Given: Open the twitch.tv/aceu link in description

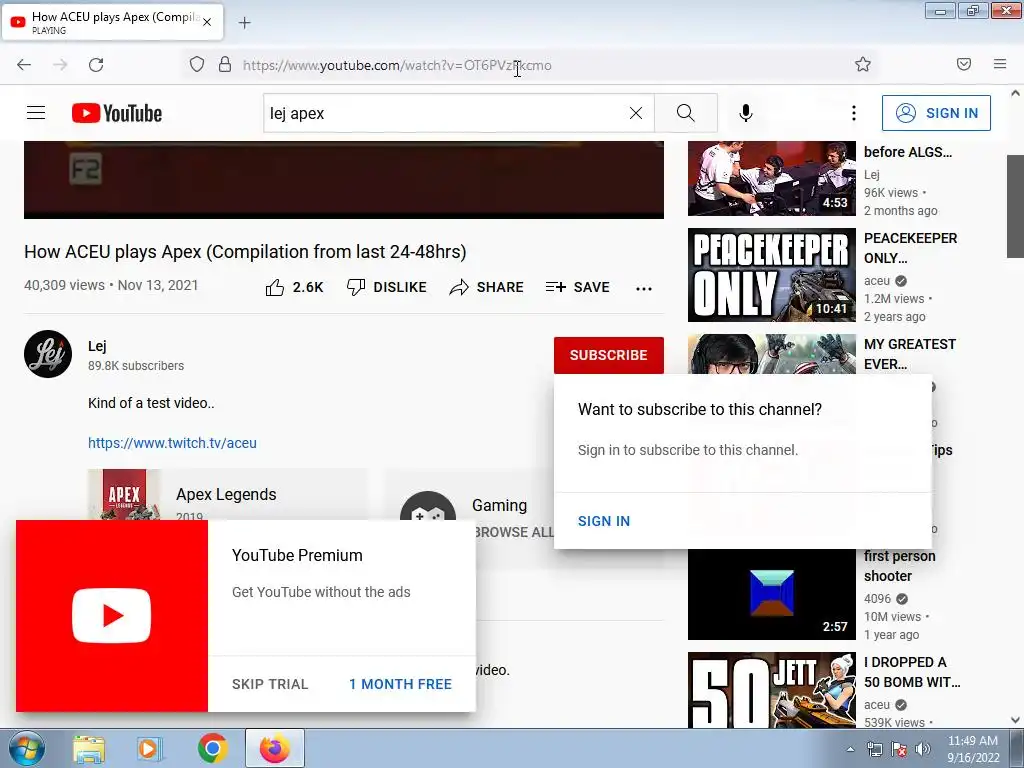Looking at the screenshot, I should pos(172,443).
